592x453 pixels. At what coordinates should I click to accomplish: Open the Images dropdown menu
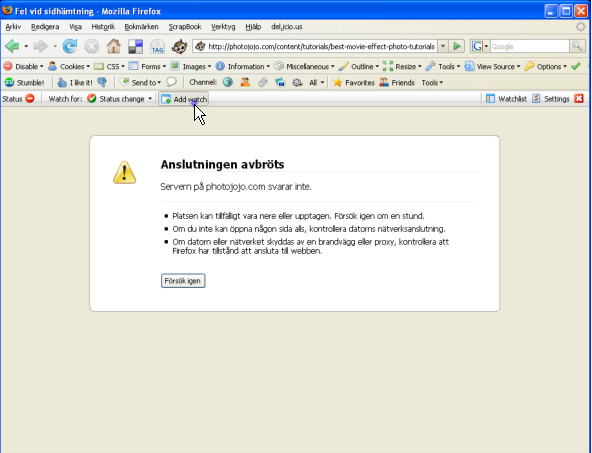pyautogui.click(x=191, y=66)
